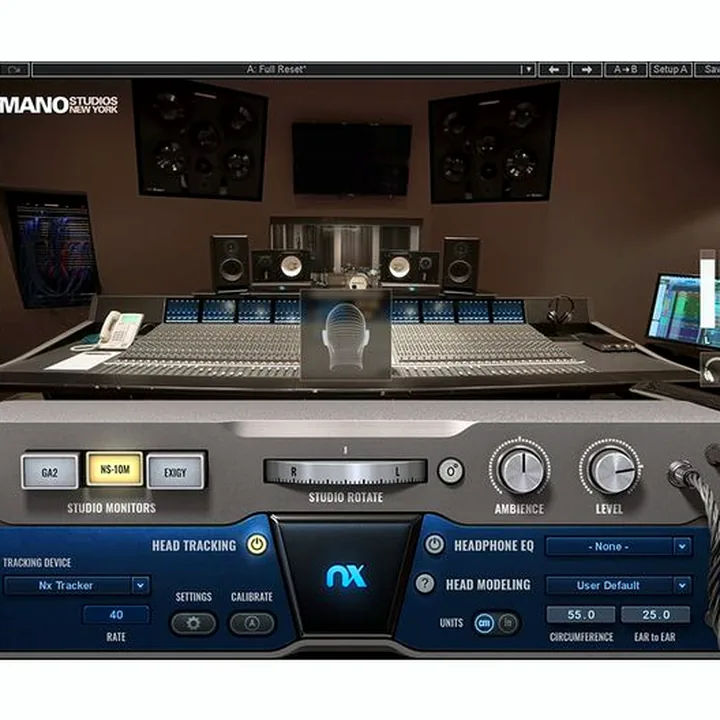Click the Rate value 40 field
Viewport: 720px width, 720px height.
point(116,614)
